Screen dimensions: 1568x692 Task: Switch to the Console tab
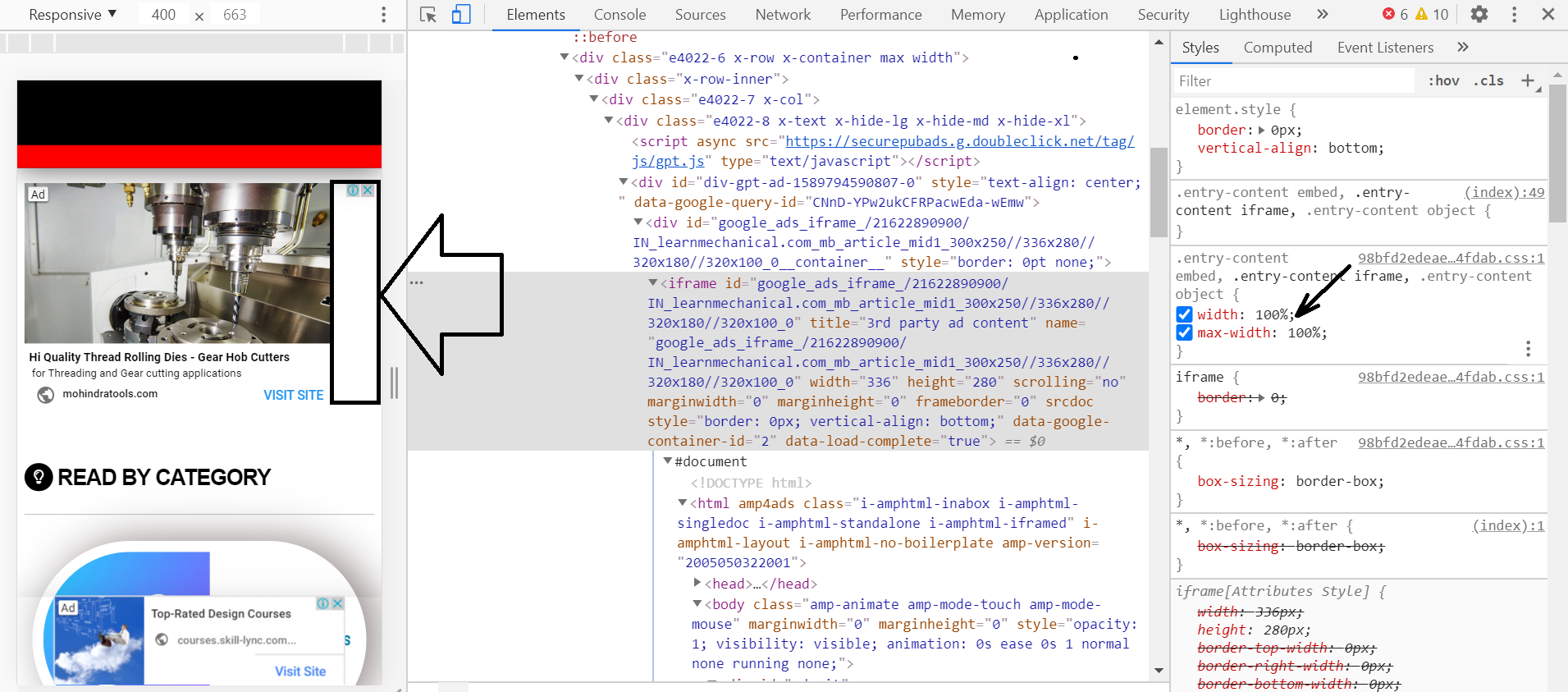tap(619, 15)
